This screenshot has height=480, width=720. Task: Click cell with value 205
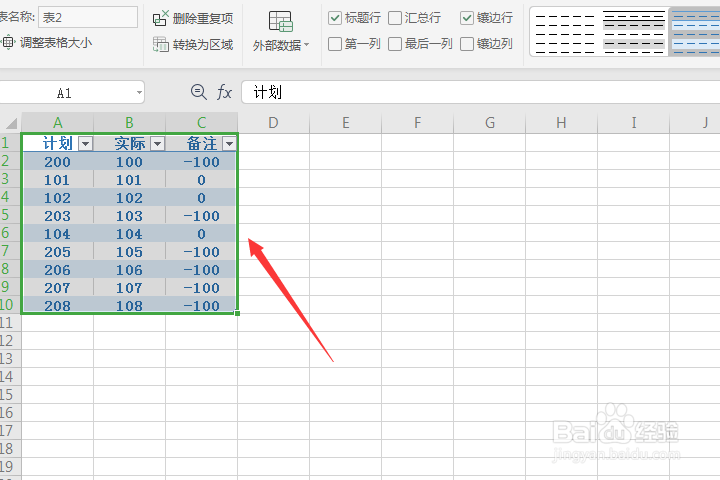57,252
